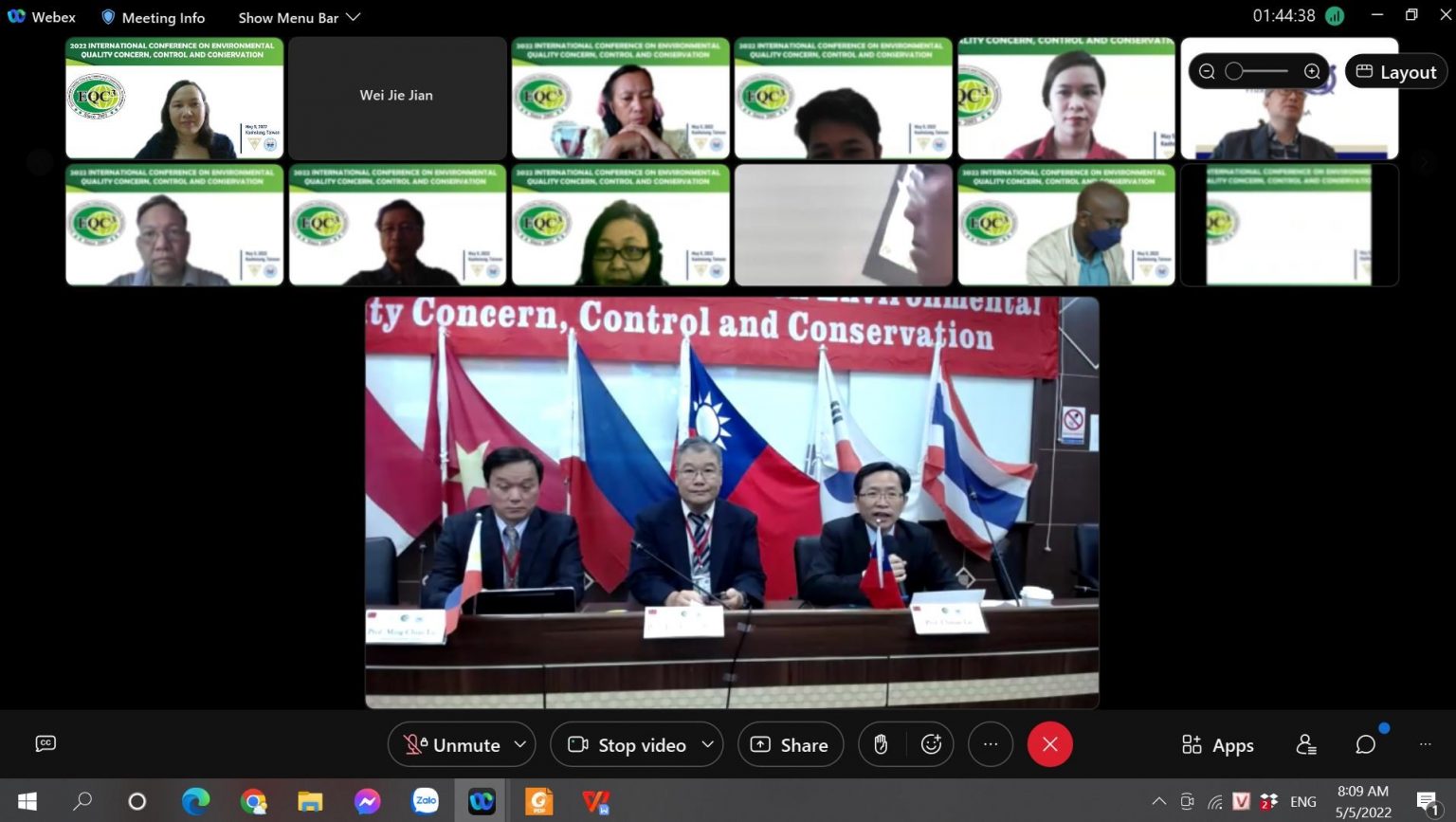Toggle closed captions
This screenshot has width=1456, height=822.
tap(45, 743)
